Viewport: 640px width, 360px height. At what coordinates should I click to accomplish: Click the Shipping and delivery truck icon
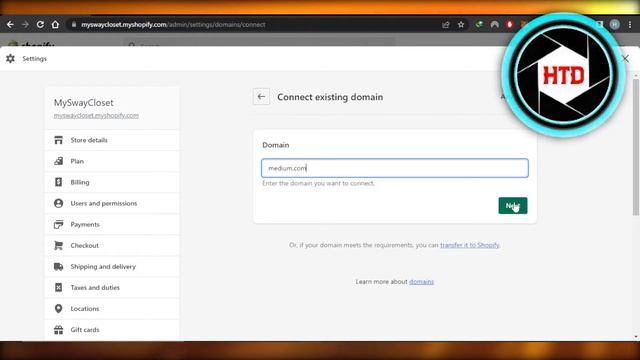point(58,267)
